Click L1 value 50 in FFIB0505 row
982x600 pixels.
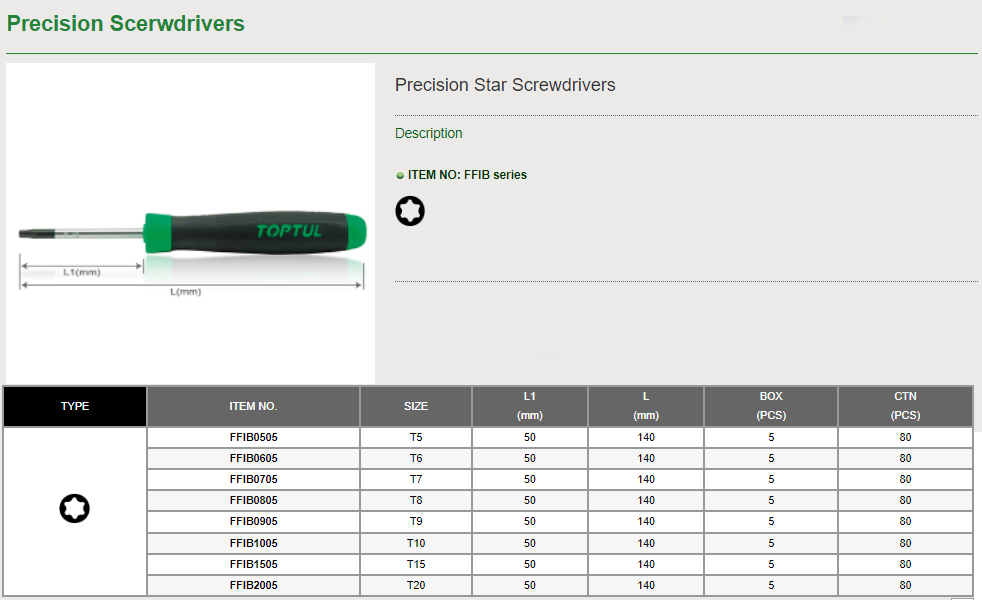530,437
